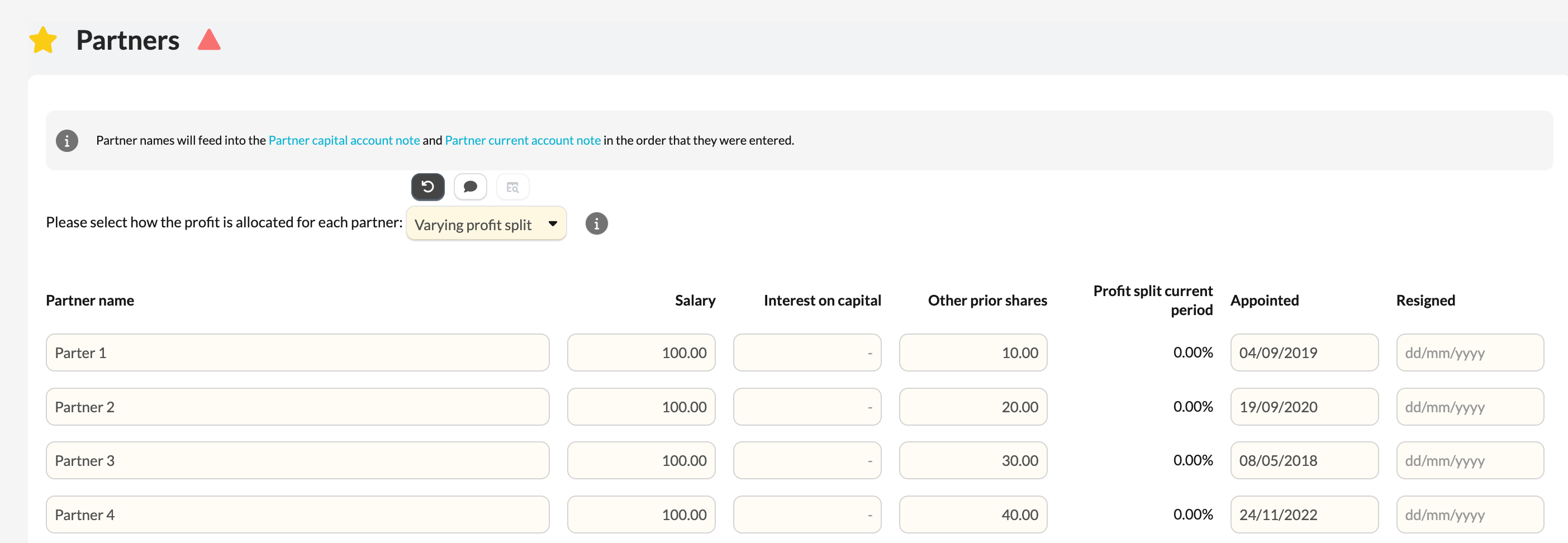Click Interest on capital field for Partner 2

(x=807, y=407)
